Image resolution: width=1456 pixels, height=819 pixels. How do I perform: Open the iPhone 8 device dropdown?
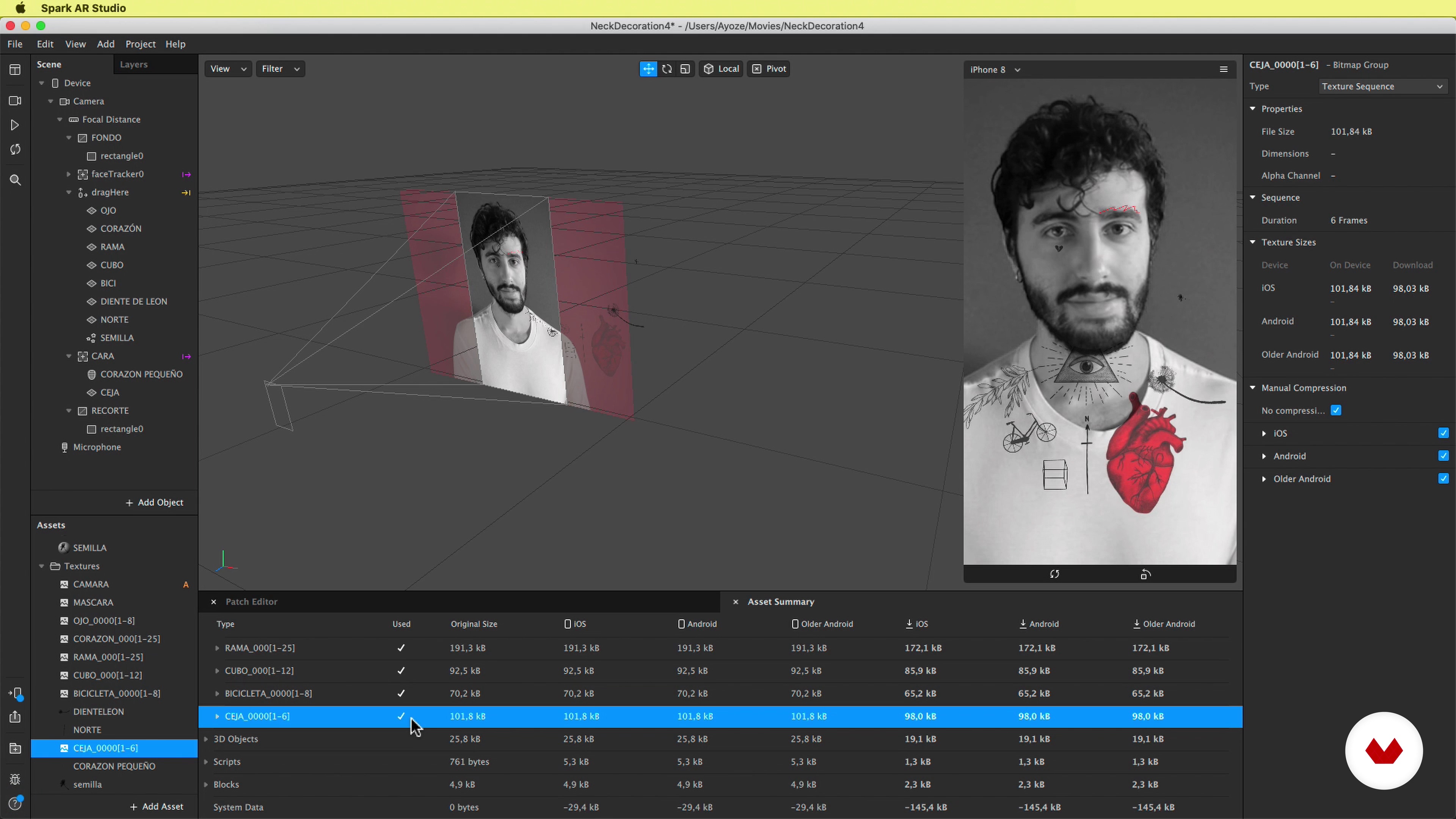(x=995, y=69)
